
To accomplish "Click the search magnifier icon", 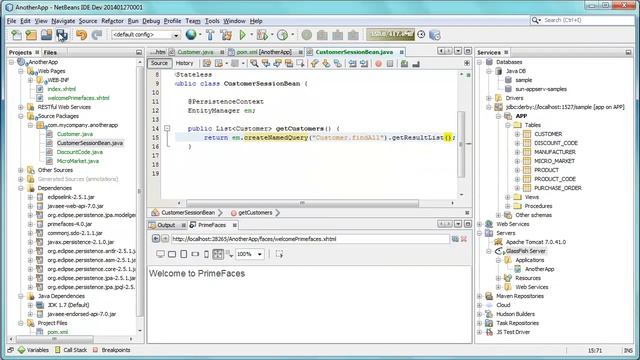I will pyautogui.click(x=536, y=20).
